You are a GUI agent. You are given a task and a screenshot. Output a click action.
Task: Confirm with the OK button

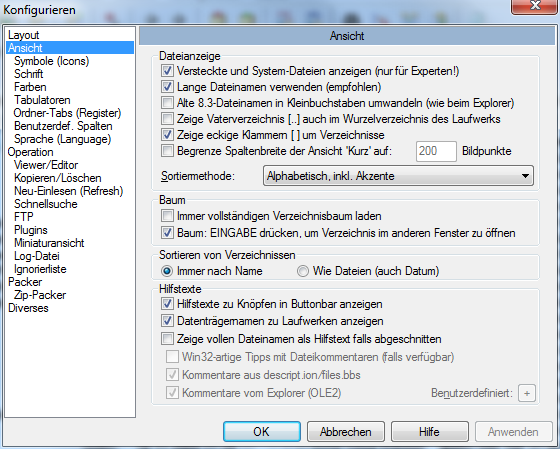pyautogui.click(x=262, y=431)
